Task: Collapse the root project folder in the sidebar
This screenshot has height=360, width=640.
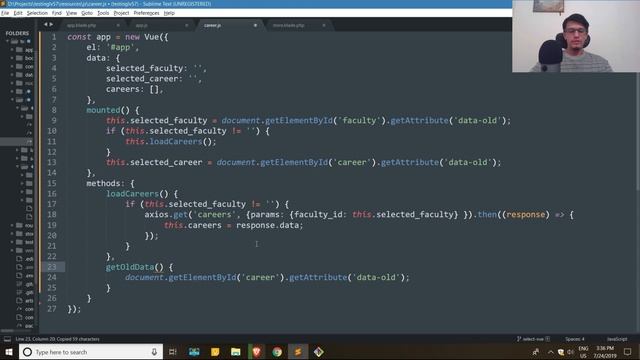Action: (7, 41)
